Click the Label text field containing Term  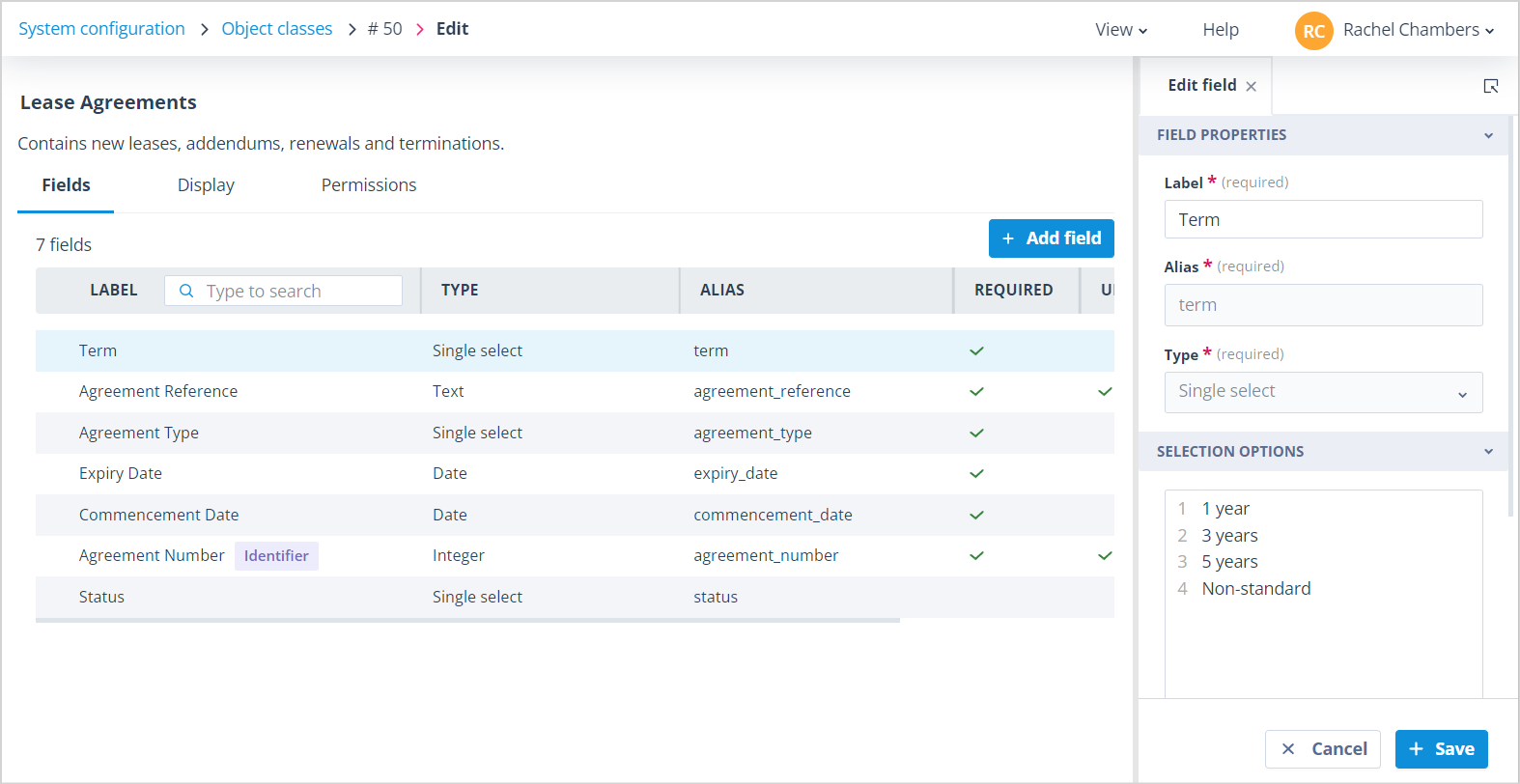[x=1323, y=219]
